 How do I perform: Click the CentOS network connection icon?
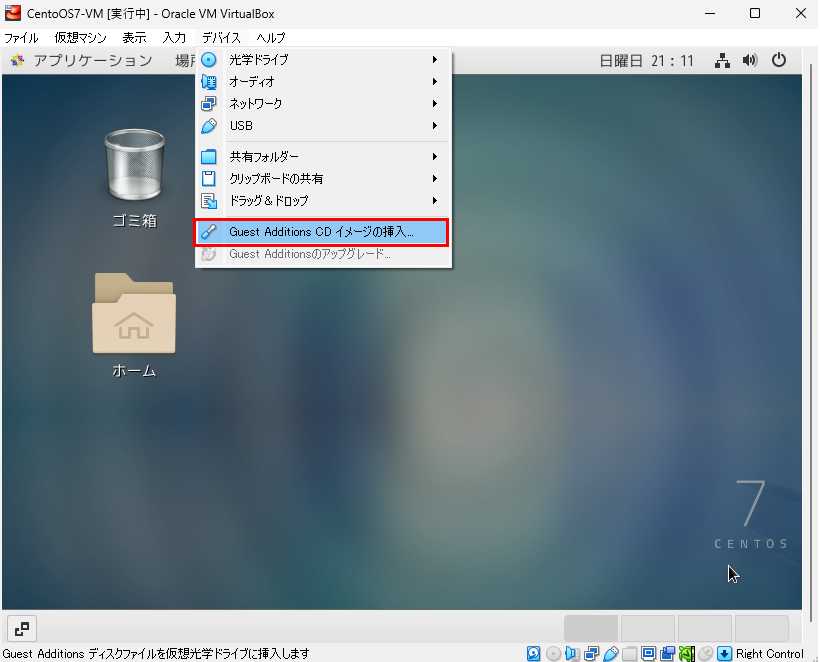pos(722,60)
